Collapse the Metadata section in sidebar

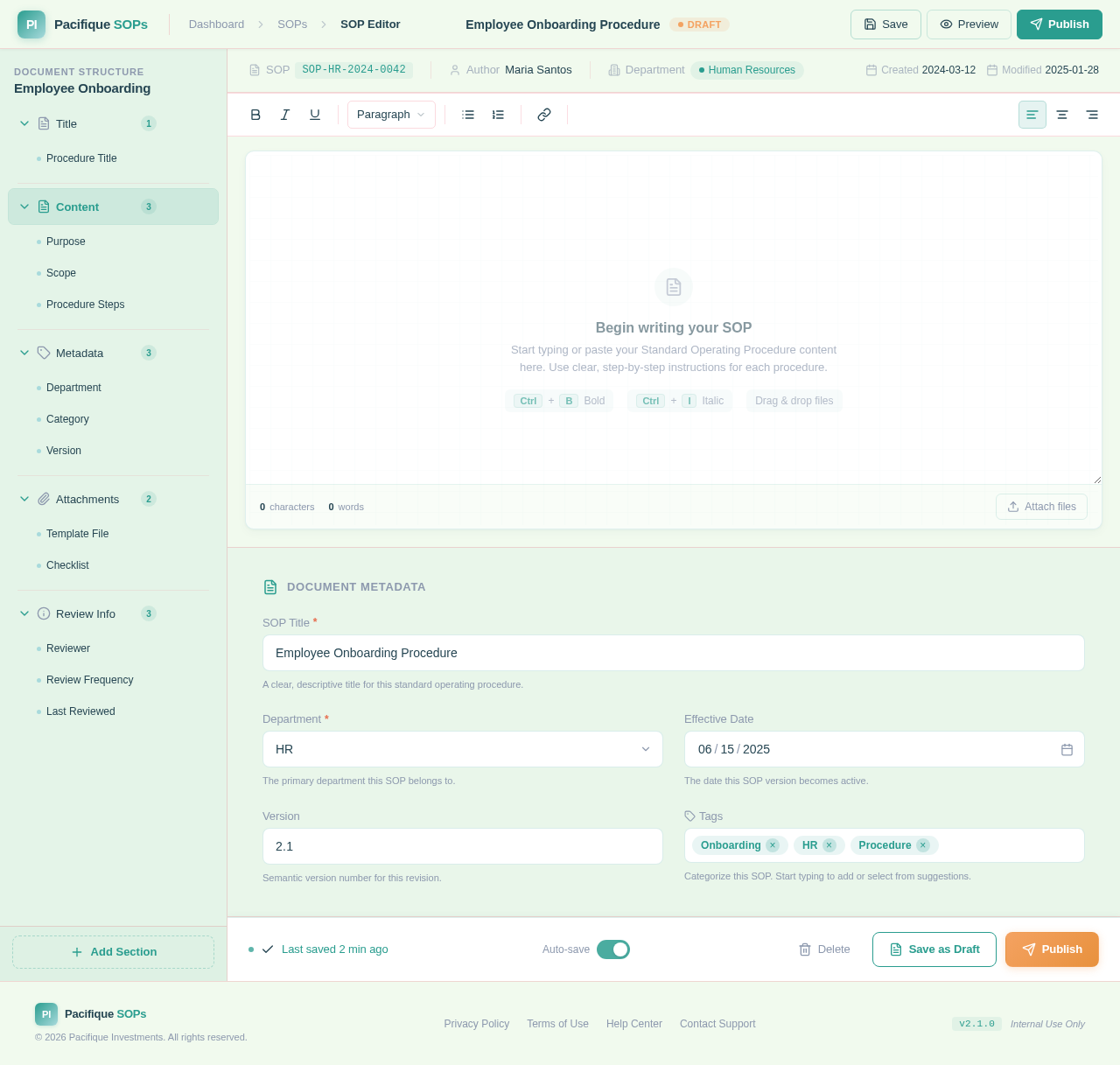coord(24,353)
